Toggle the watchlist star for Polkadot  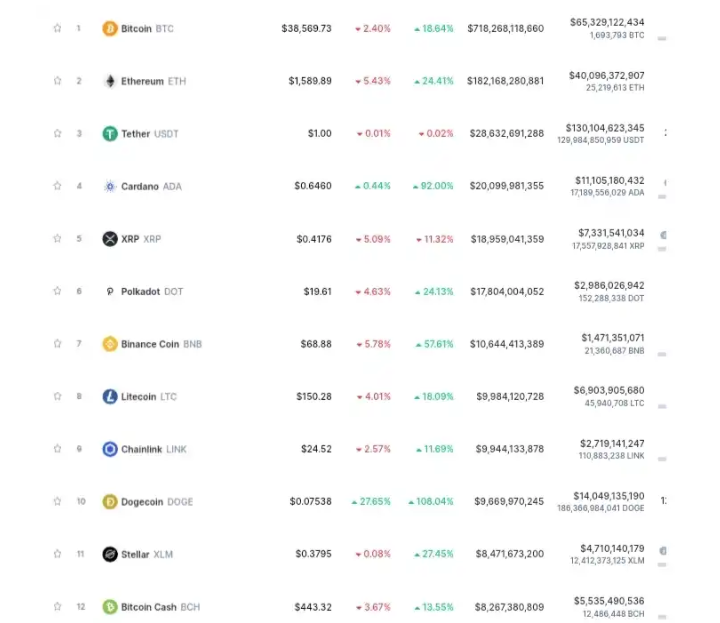[57, 291]
